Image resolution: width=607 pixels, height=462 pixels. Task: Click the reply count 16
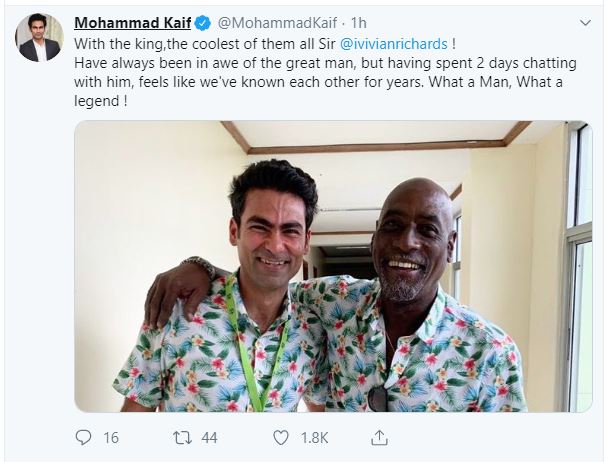click(110, 438)
